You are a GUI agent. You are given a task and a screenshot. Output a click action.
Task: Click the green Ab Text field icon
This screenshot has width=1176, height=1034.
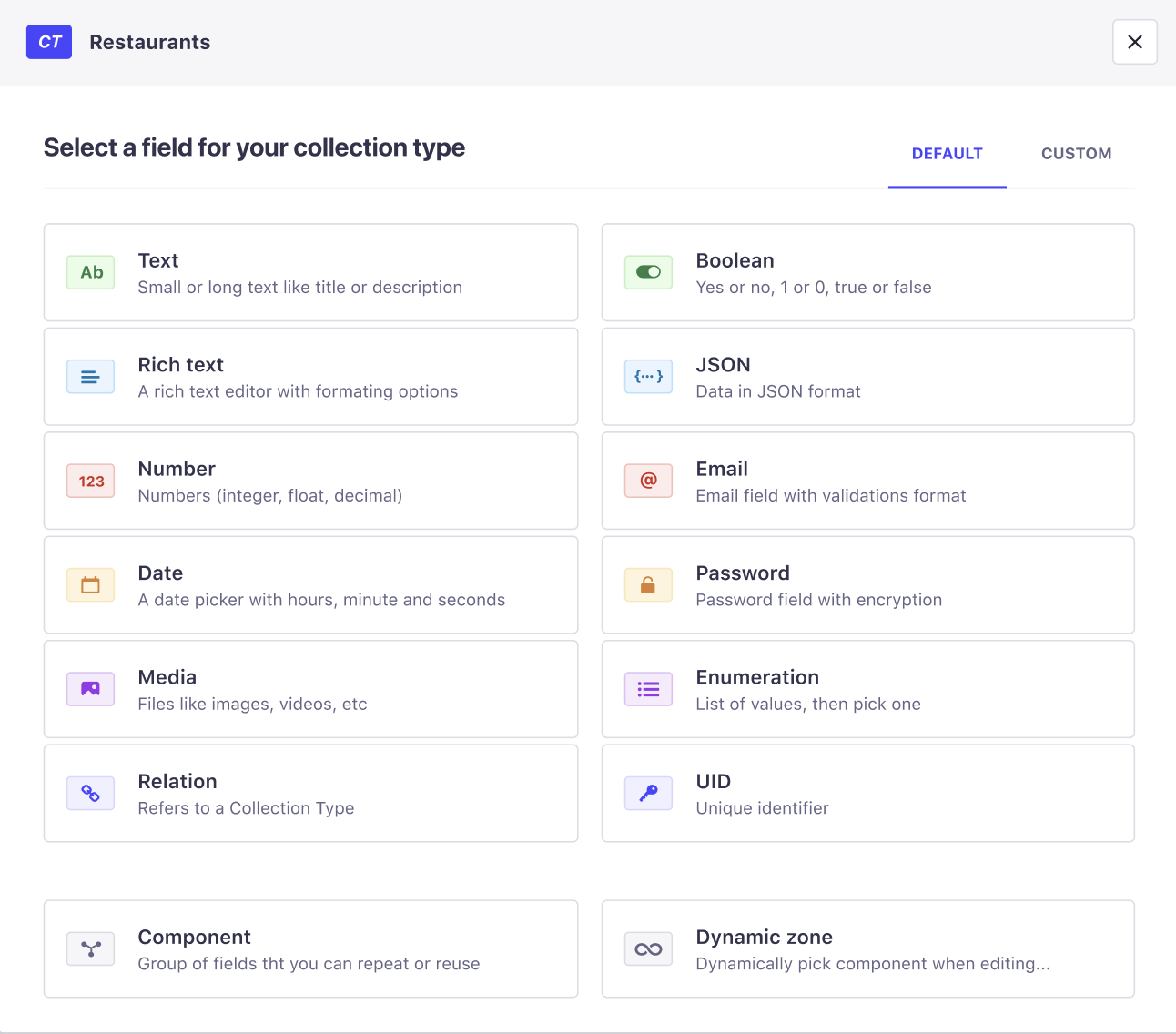[91, 272]
